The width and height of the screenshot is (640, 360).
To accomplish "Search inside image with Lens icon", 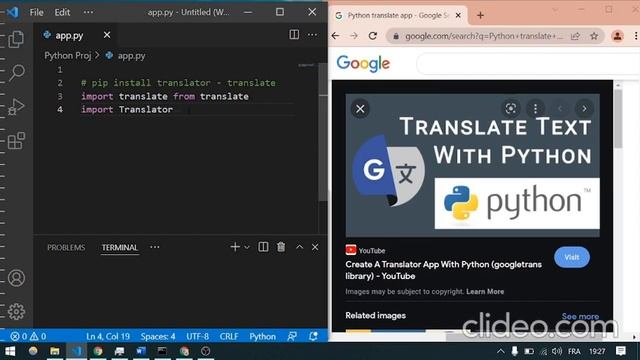I will pyautogui.click(x=511, y=108).
